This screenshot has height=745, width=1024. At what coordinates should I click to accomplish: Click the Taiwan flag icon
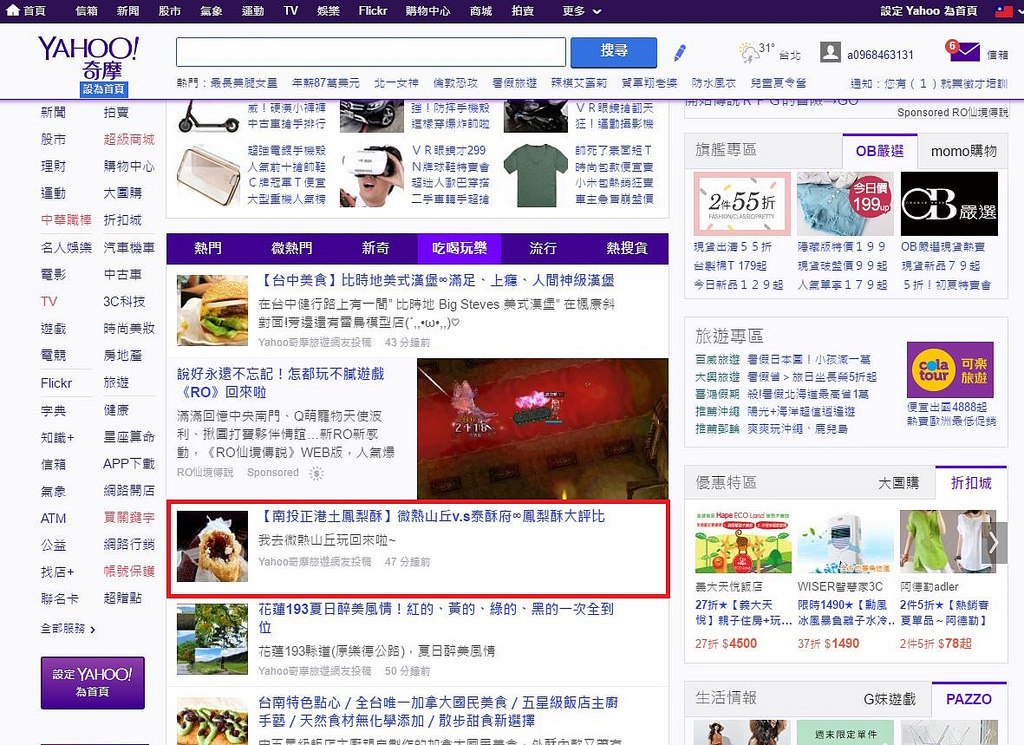pyautogui.click(x=1004, y=11)
